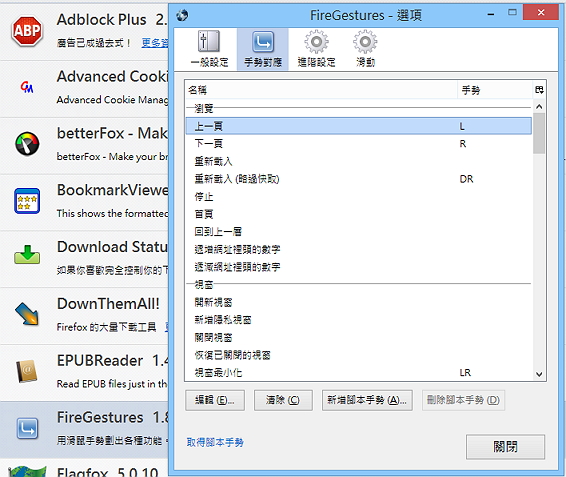Select the 遞減網址裡頭的數字 row
The width and height of the screenshot is (566, 477).
click(x=358, y=267)
